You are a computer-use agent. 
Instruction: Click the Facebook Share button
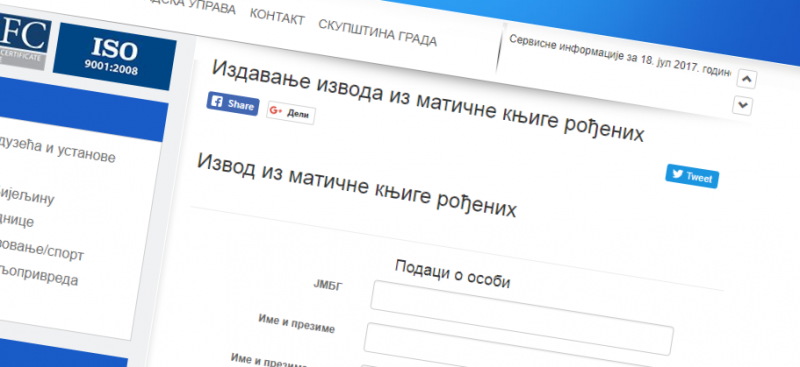[233, 104]
